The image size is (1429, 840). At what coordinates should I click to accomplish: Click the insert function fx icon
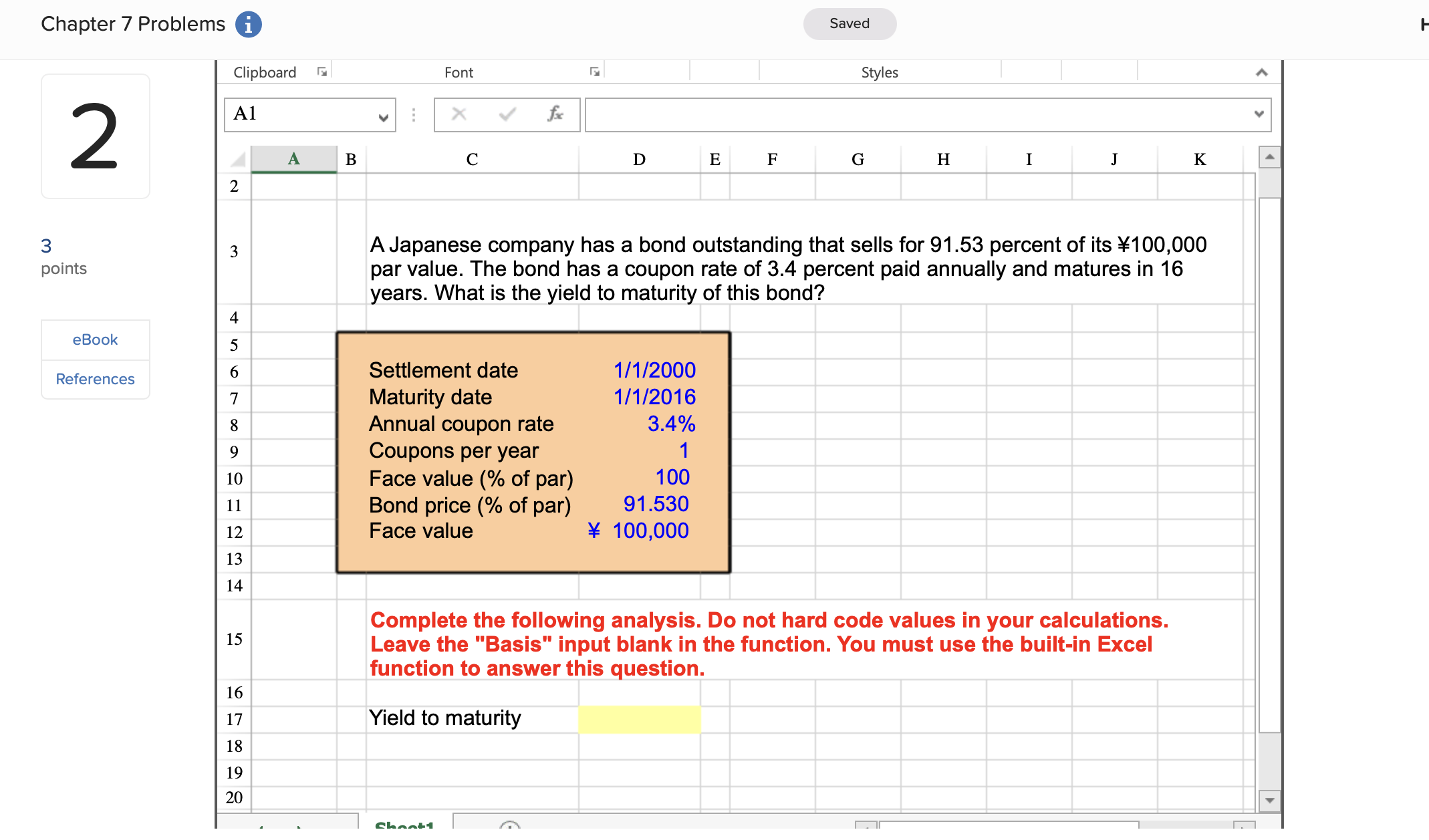click(x=555, y=114)
